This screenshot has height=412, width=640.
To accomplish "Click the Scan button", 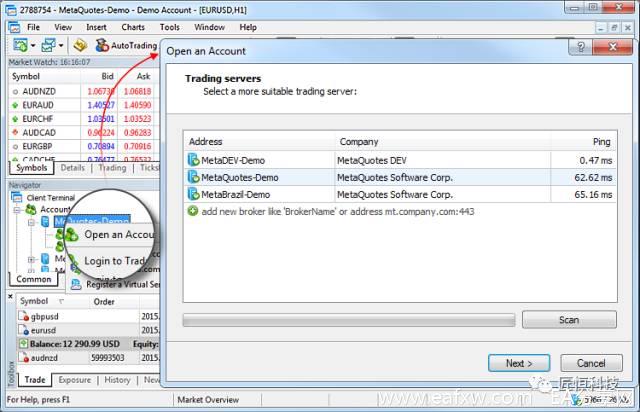I will tap(569, 319).
